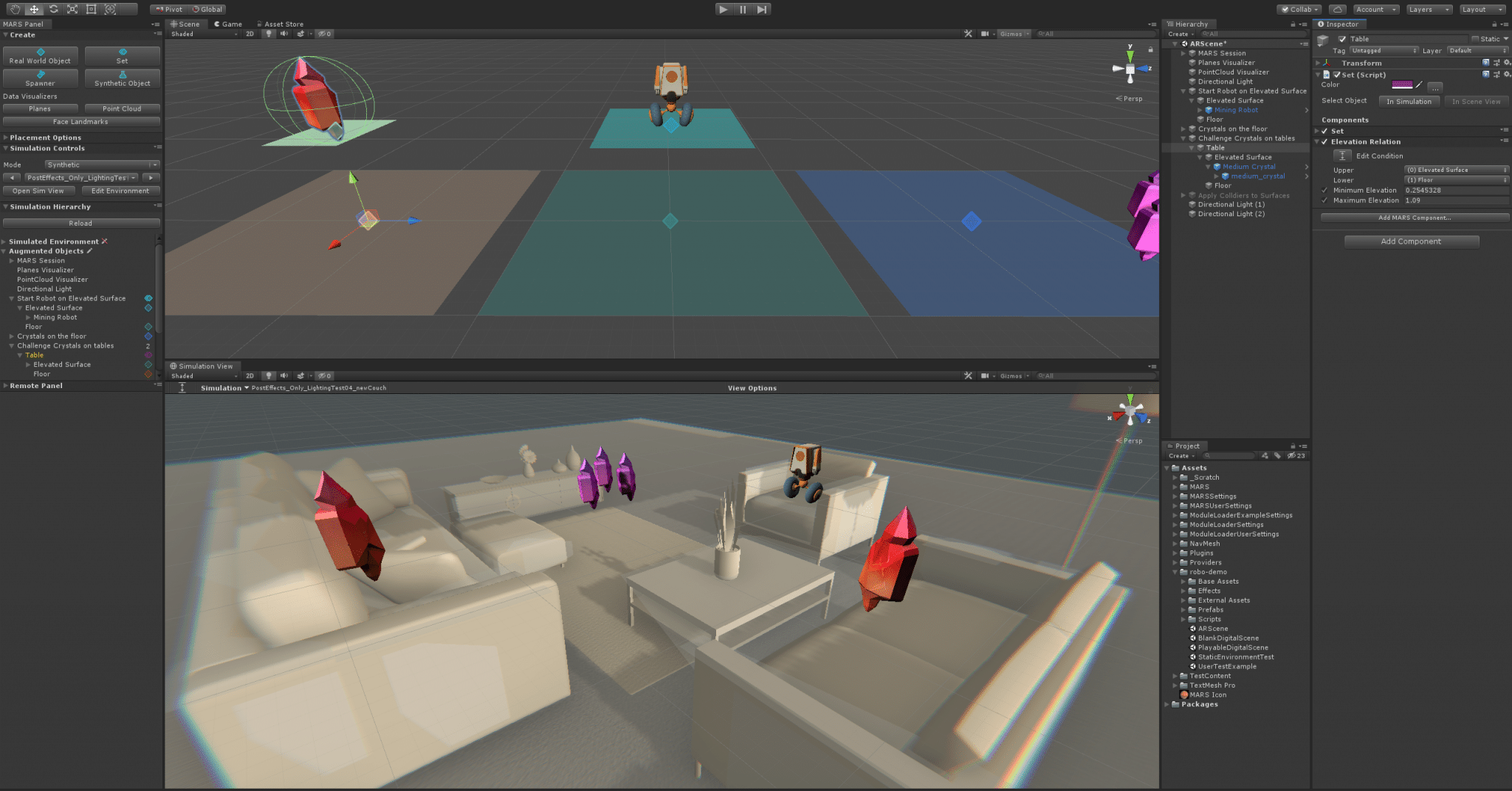Select the Rotate tool
The height and width of the screenshot is (791, 1512).
pos(52,9)
